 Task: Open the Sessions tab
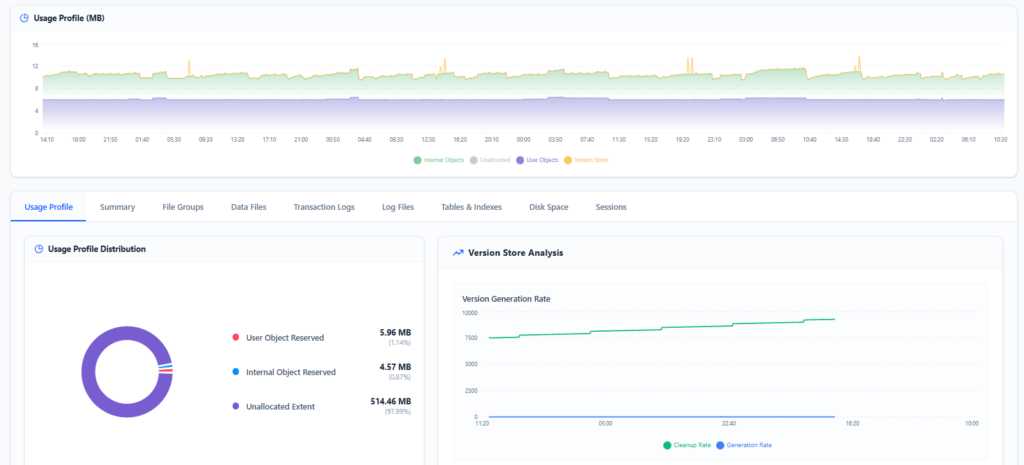point(611,207)
